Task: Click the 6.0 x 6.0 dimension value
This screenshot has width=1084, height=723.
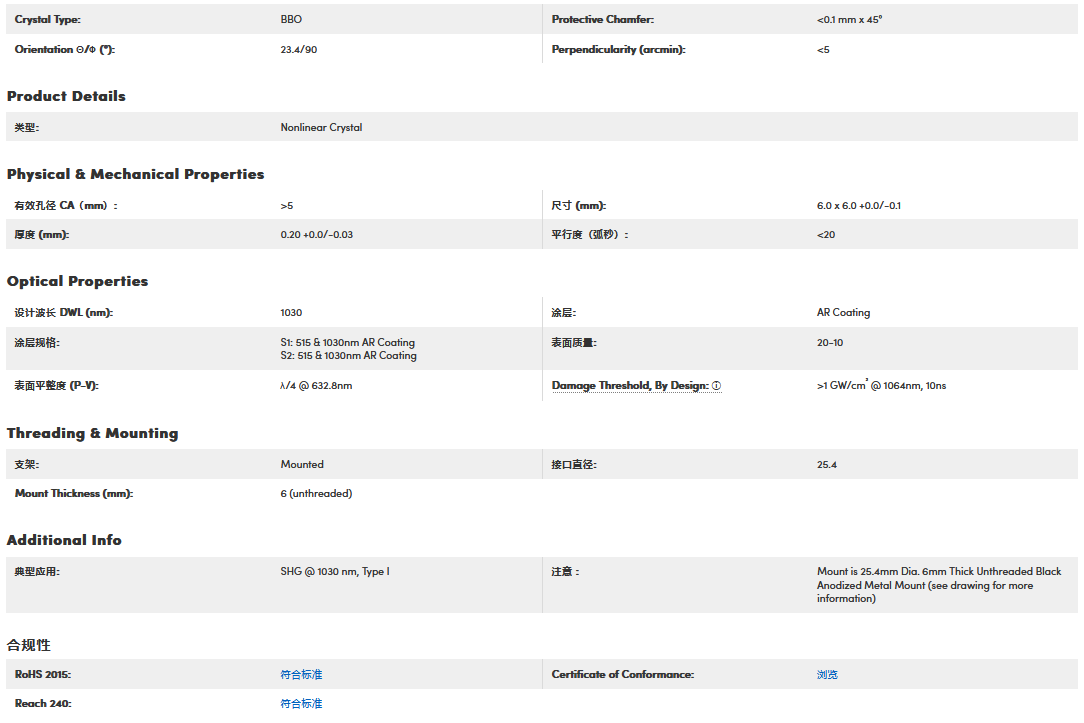Action: pyautogui.click(x=858, y=206)
